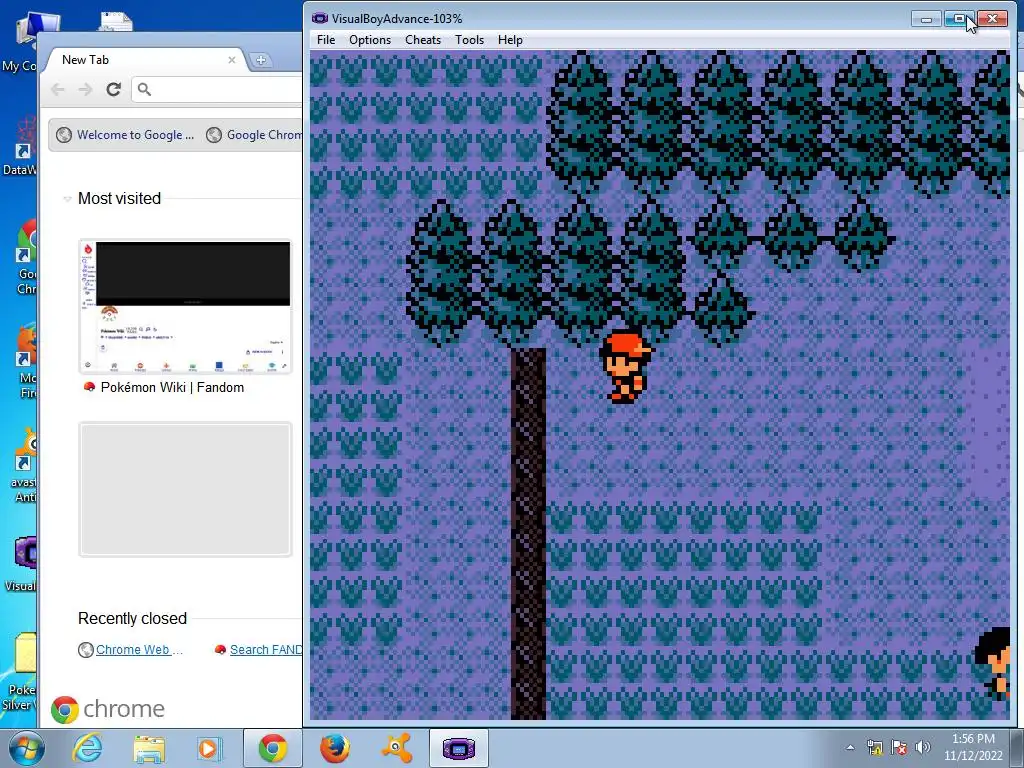Open the Options menu in VisualBoyAdvance
1024x768 pixels.
(370, 40)
